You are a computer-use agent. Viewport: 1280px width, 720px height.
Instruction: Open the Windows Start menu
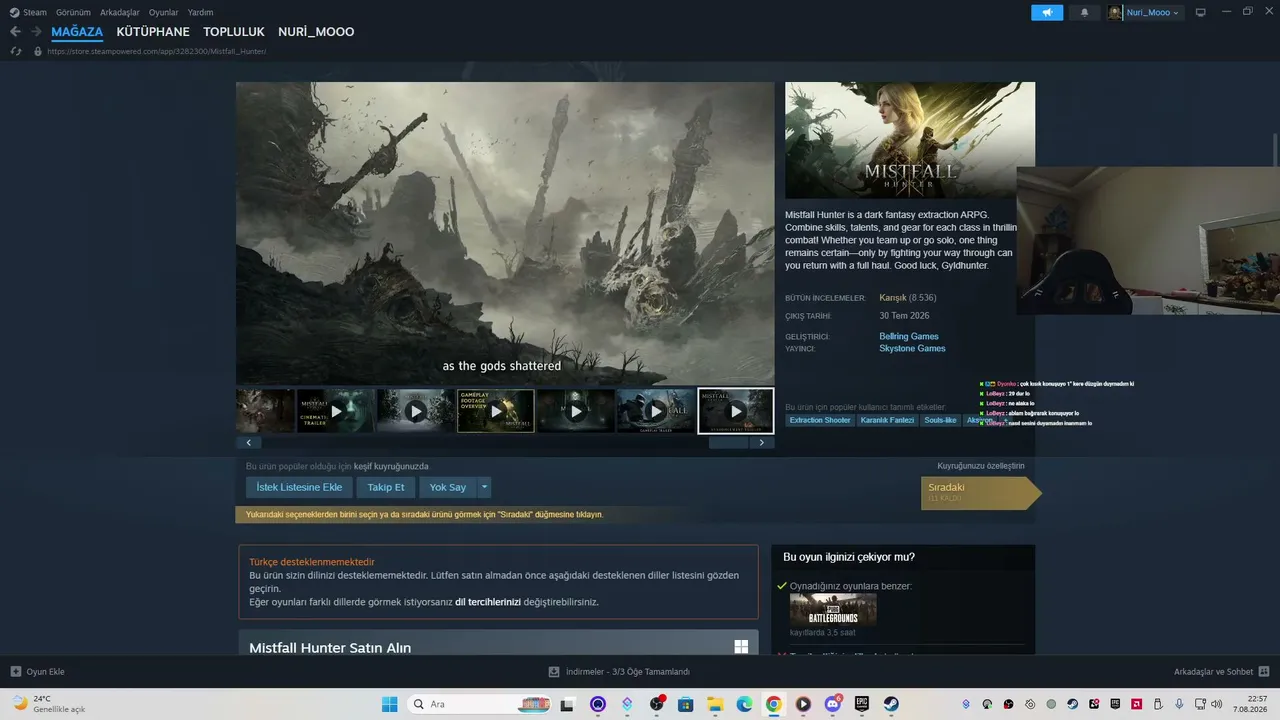pyautogui.click(x=390, y=704)
